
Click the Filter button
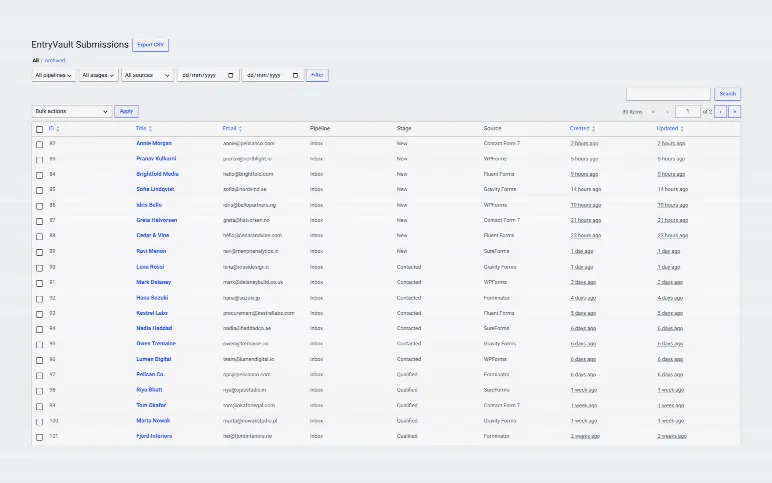(x=317, y=75)
